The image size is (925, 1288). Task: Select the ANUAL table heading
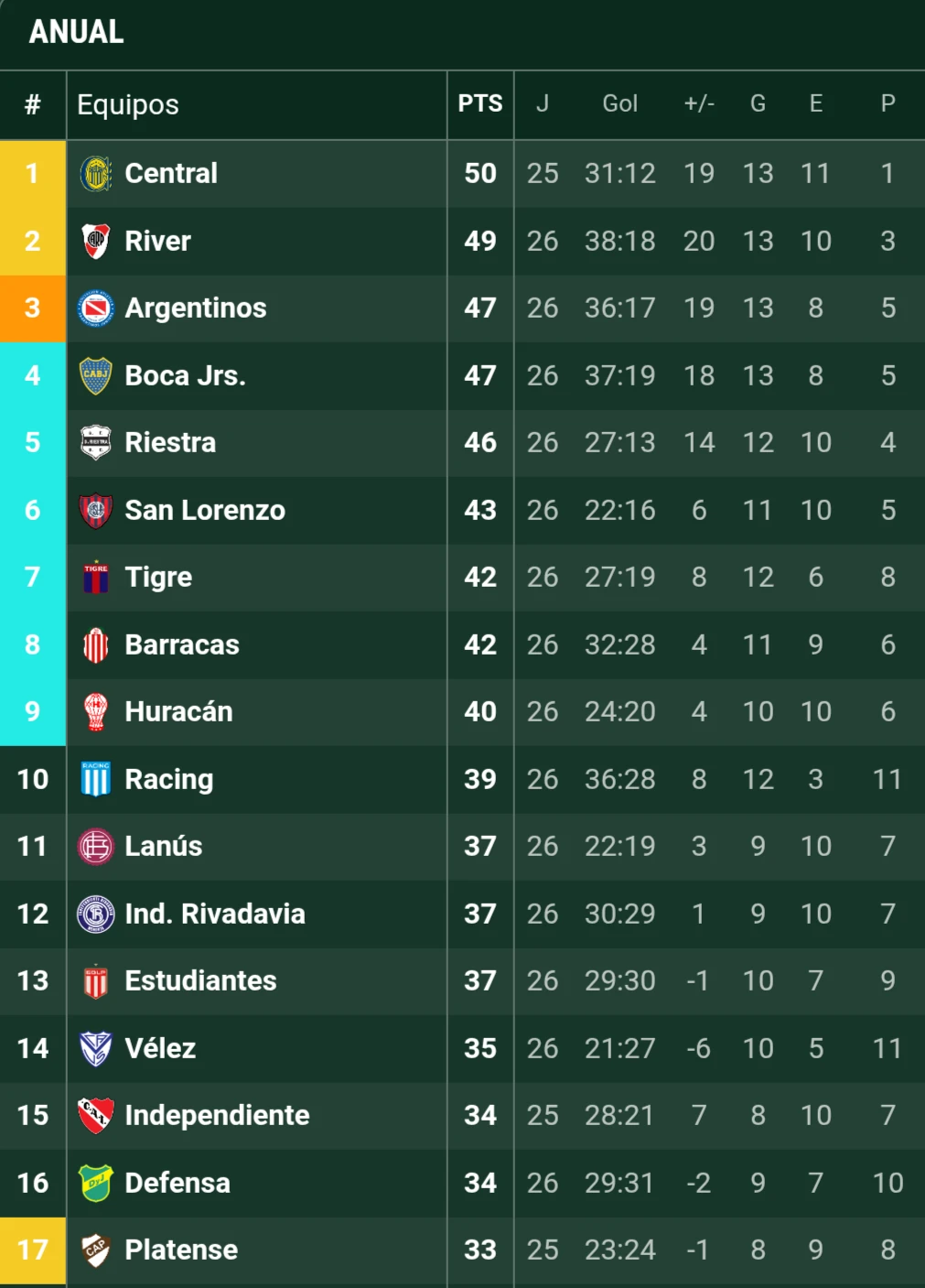[x=77, y=32]
